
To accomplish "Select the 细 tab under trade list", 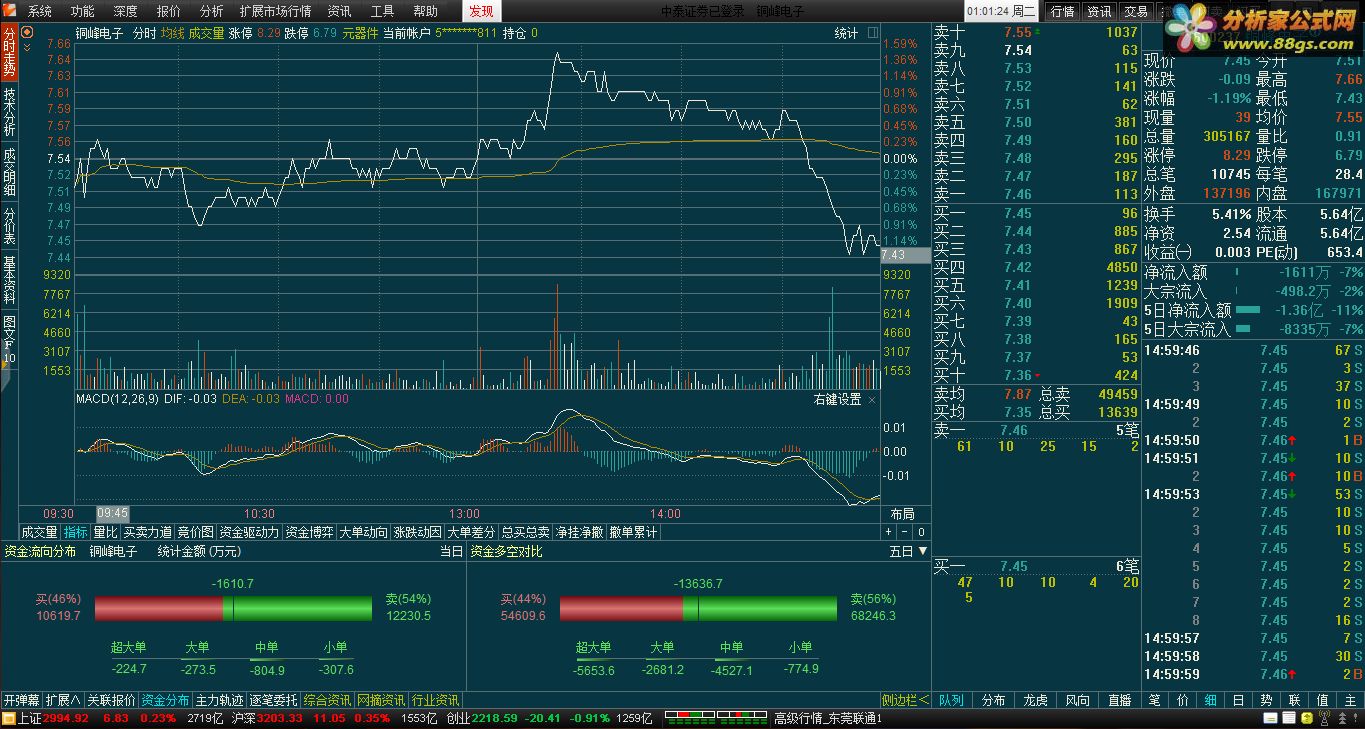I will coord(1210,700).
